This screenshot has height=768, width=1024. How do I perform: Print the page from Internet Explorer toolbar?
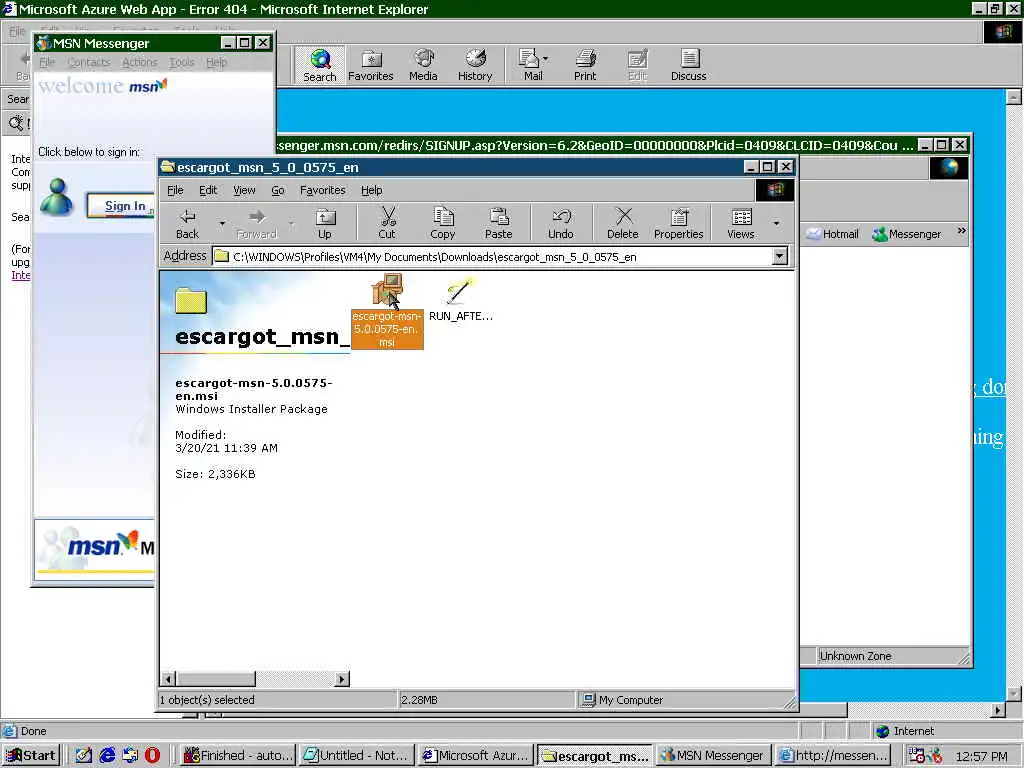585,65
